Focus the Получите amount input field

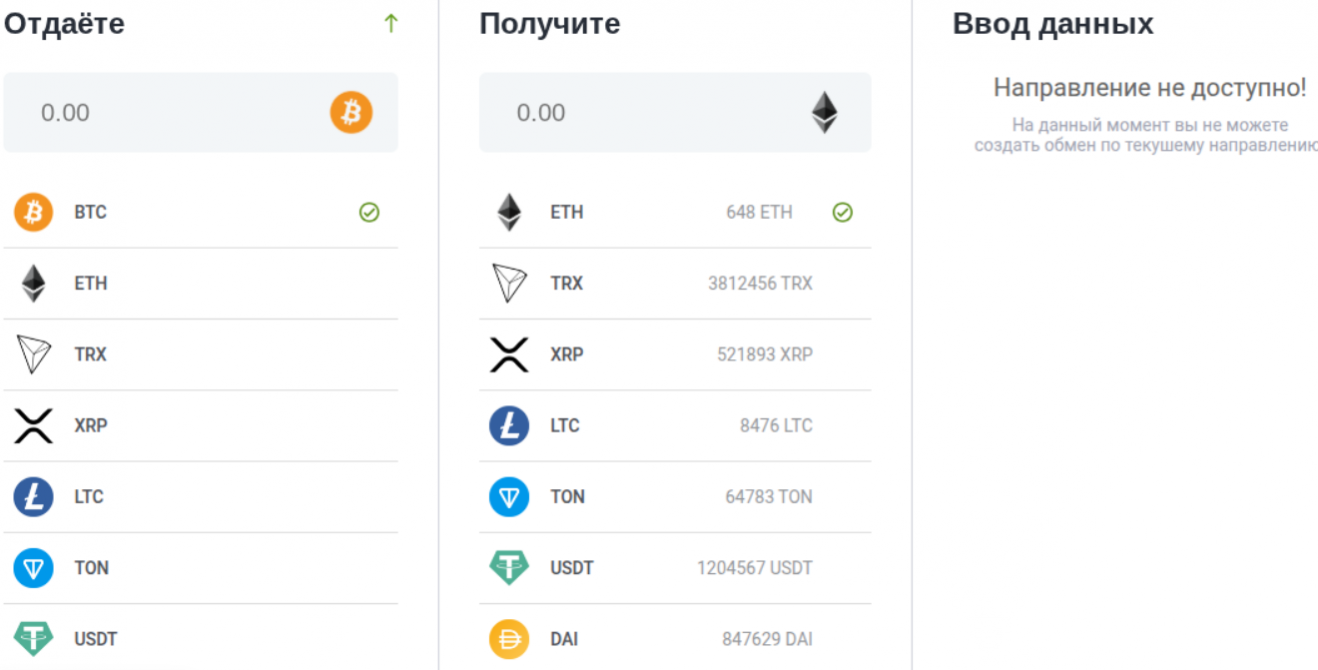point(675,112)
